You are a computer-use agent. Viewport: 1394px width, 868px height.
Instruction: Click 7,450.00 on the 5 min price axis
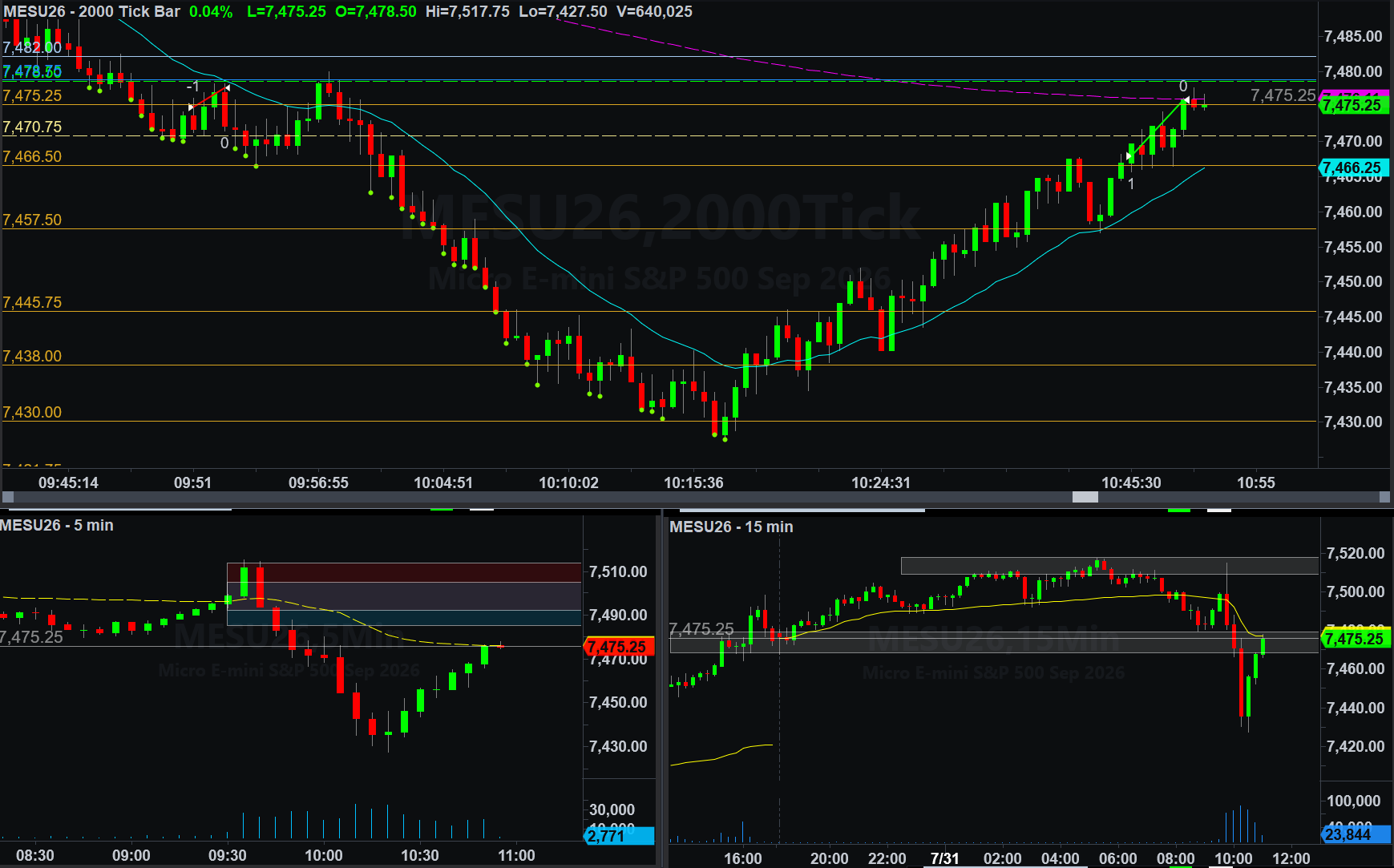(618, 703)
